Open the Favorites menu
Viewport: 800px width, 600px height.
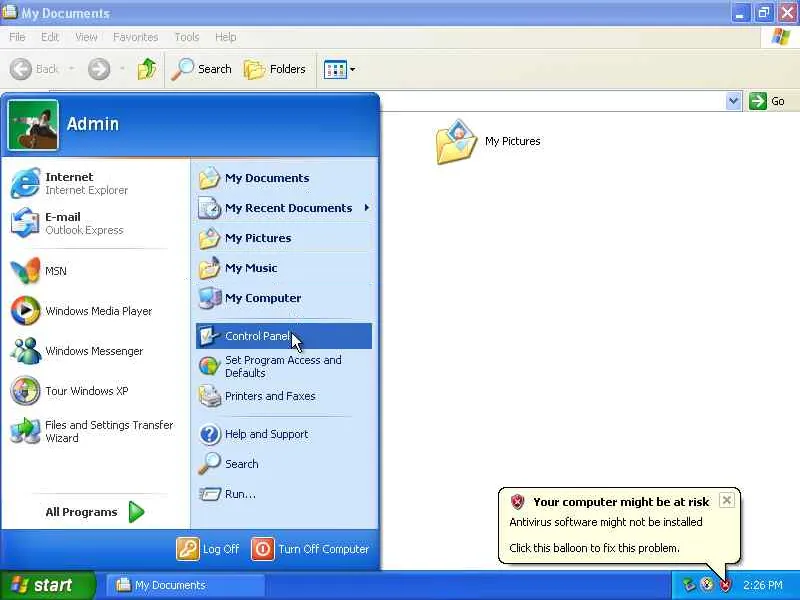136,37
